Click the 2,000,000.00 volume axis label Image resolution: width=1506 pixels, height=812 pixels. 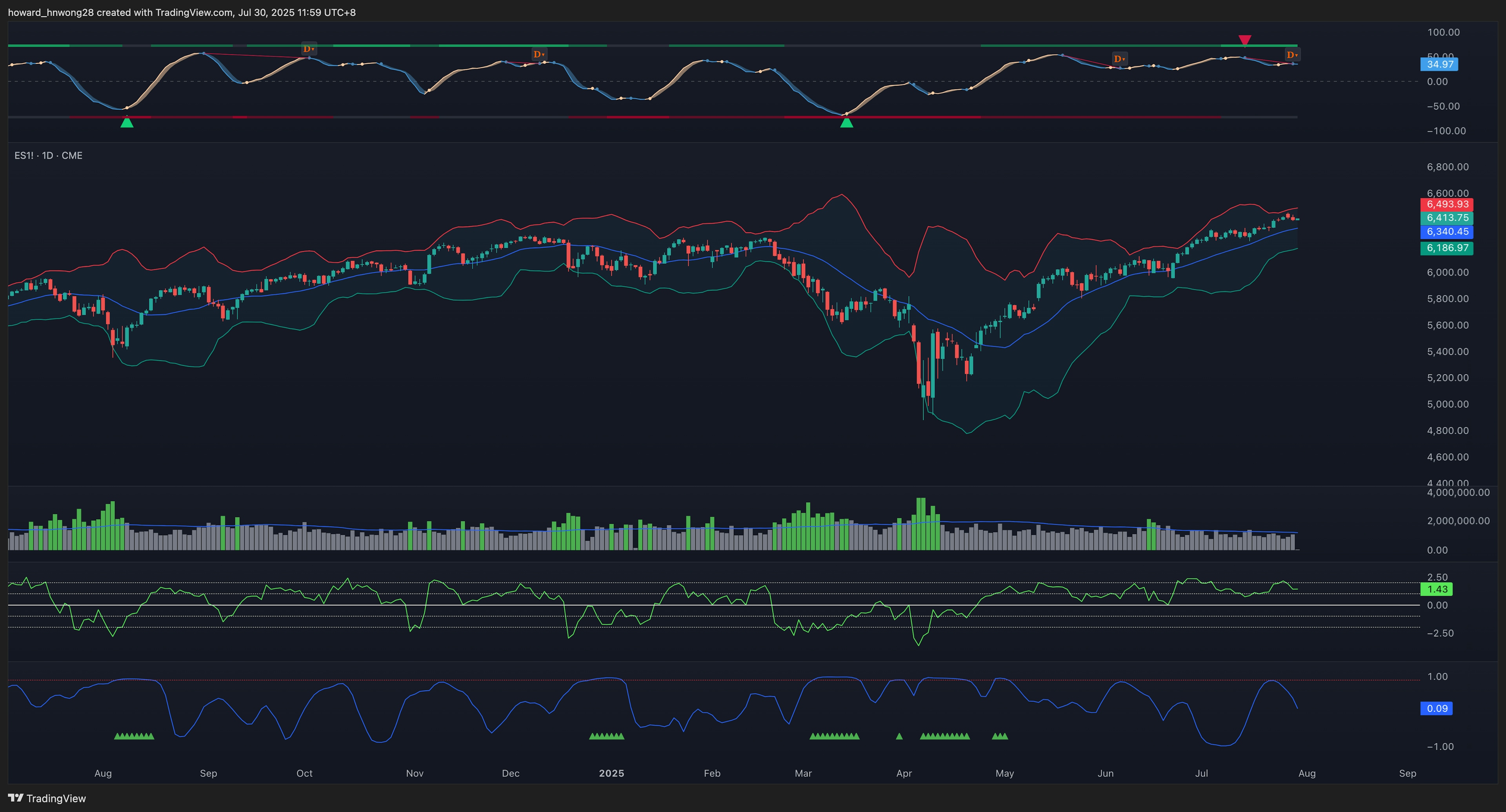(x=1458, y=520)
